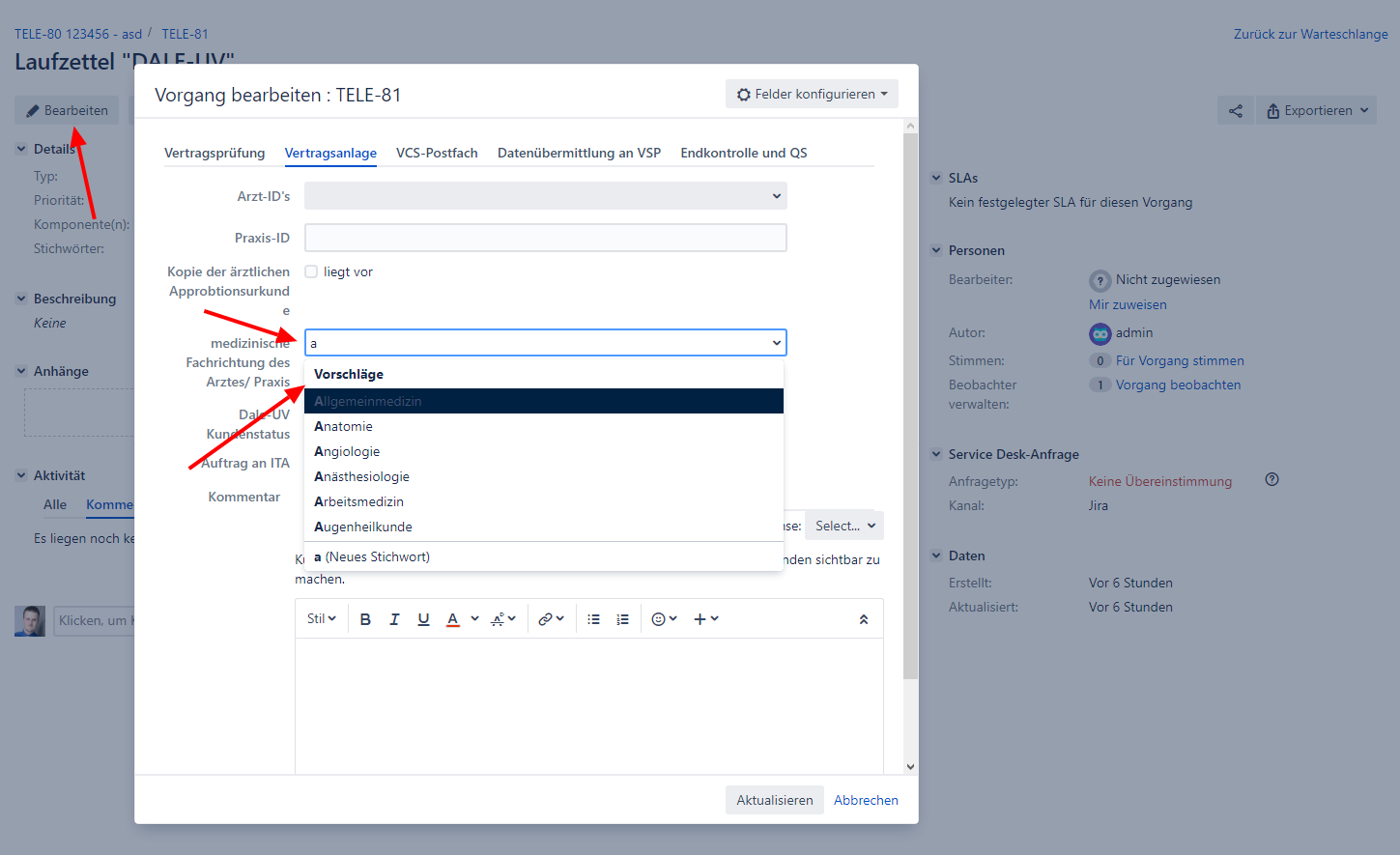Open the Stil text style dropdown
The image size is (1400, 855).
322,619
